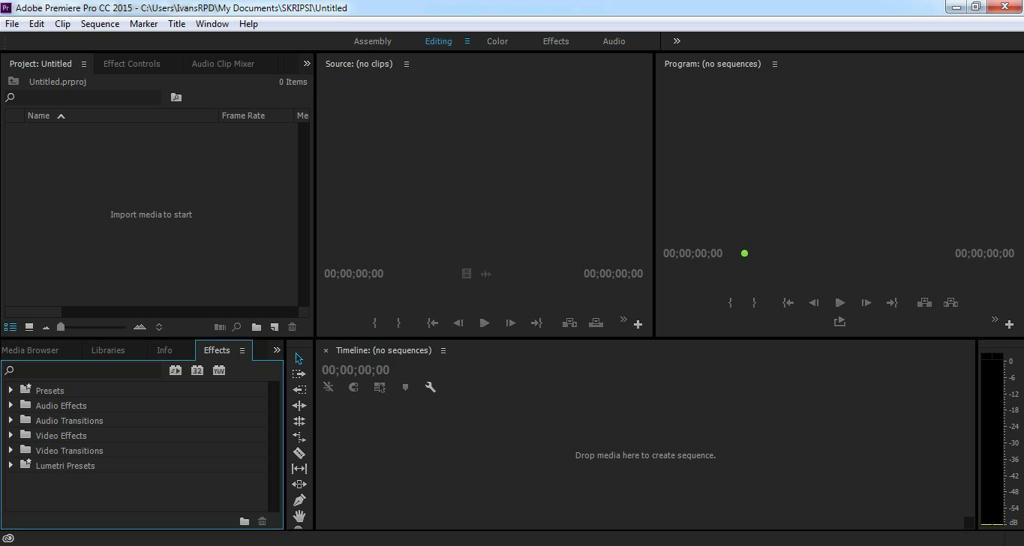Click delete custom item trash in Effects
This screenshot has height=546, width=1024.
(x=263, y=521)
